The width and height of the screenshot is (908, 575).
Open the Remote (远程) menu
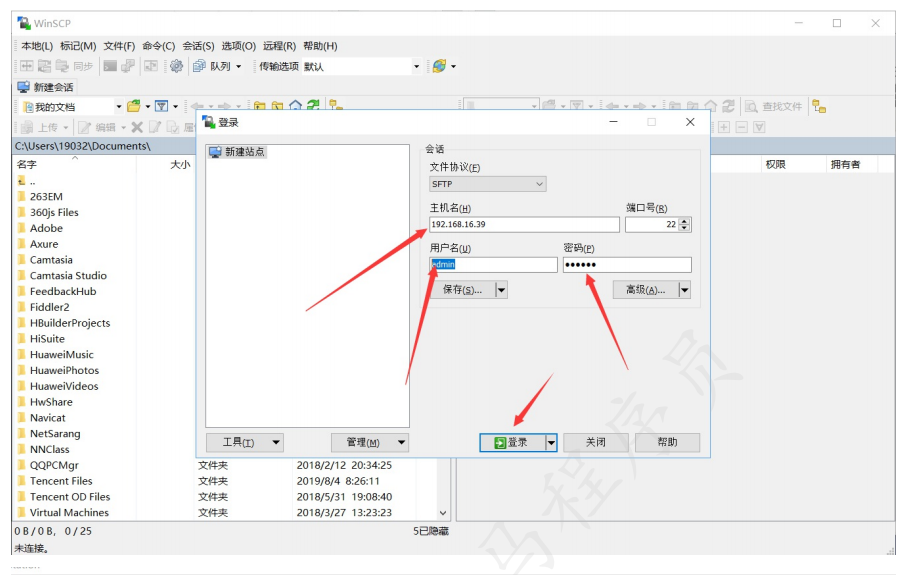279,46
